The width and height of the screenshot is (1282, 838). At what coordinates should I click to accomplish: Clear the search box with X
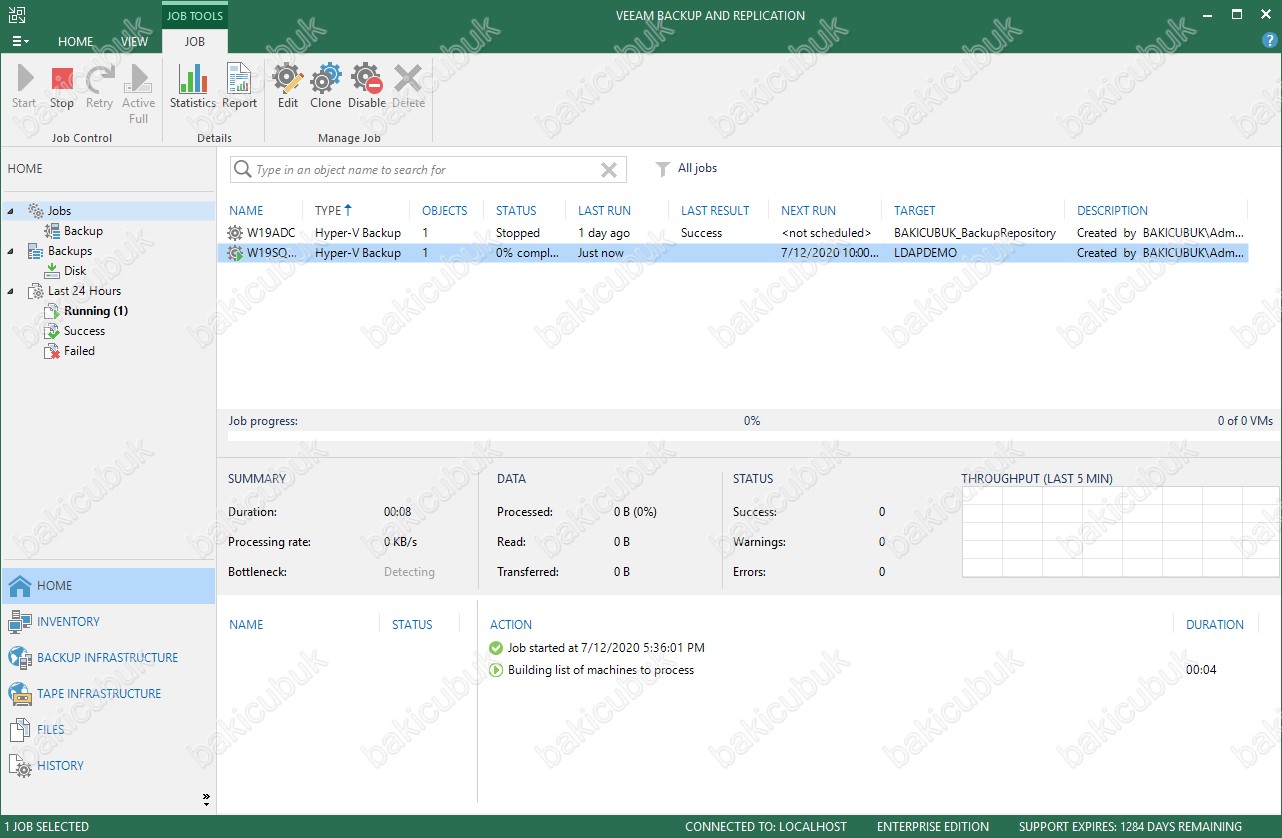pos(608,170)
